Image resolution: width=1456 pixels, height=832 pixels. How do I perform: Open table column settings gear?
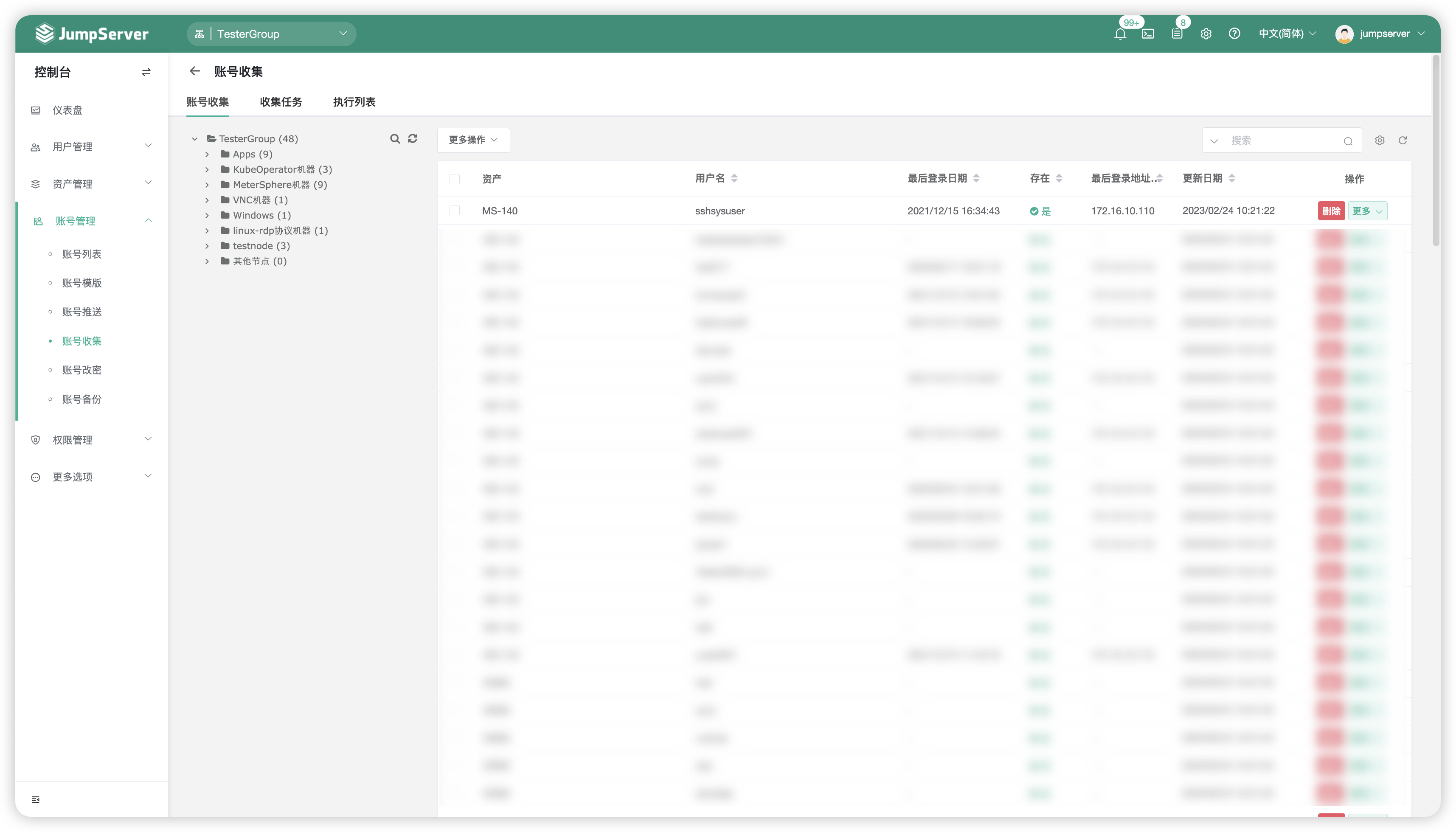tap(1380, 141)
